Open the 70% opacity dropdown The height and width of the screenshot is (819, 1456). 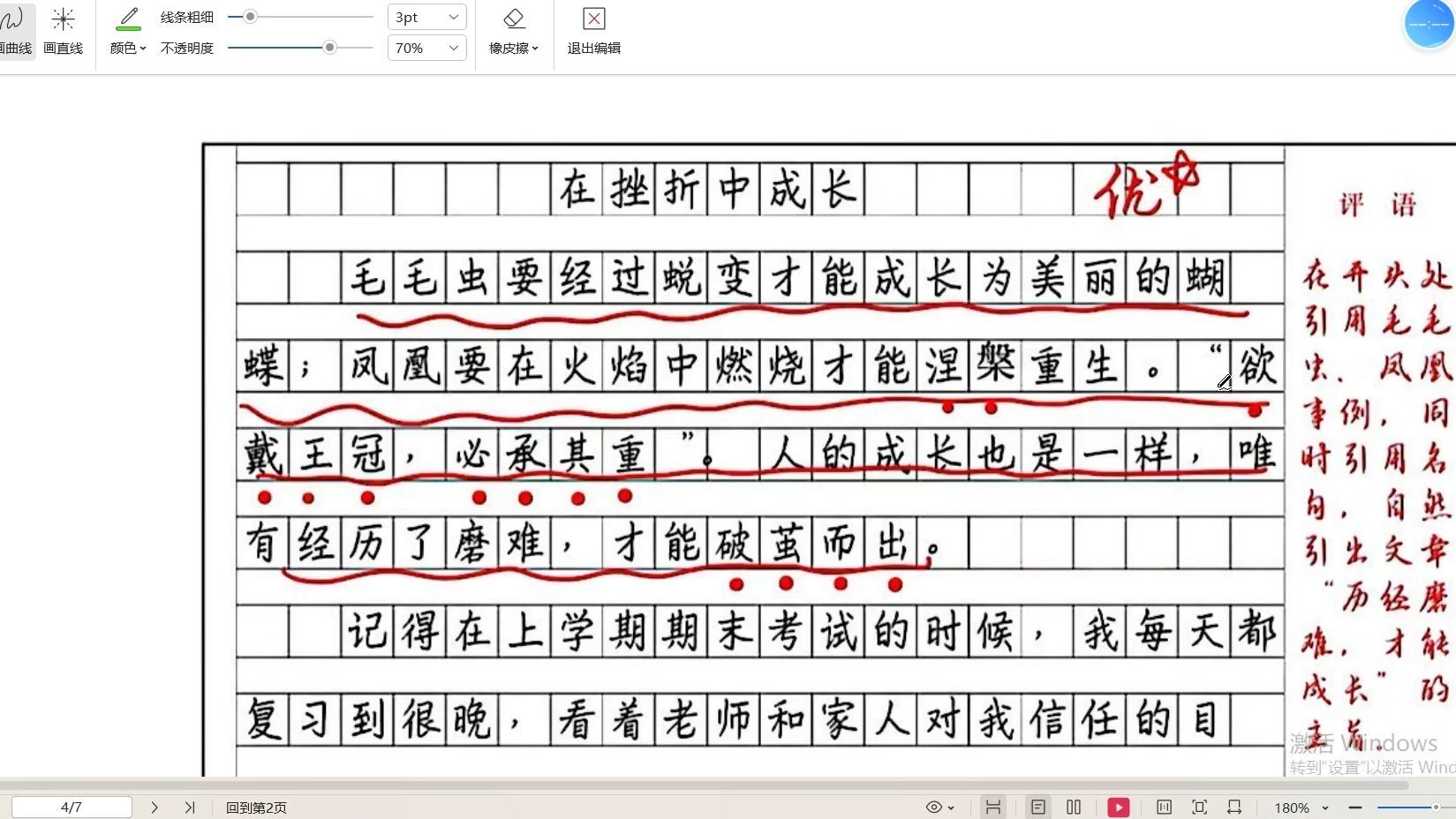coord(426,48)
